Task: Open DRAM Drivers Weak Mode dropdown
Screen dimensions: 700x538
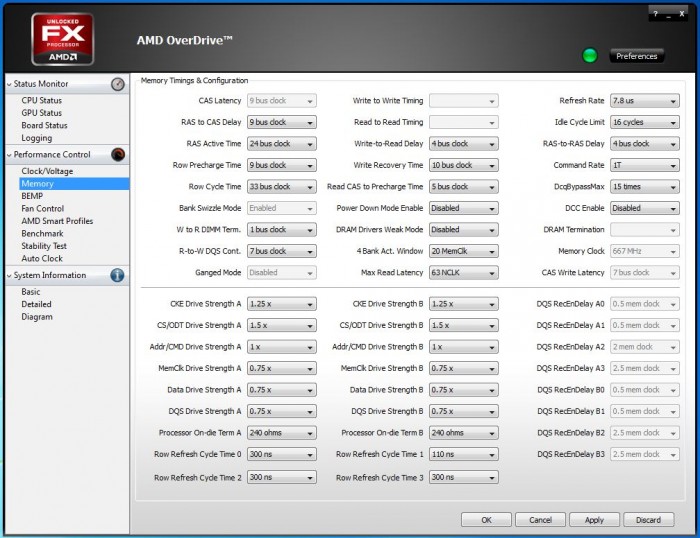Action: coord(463,229)
